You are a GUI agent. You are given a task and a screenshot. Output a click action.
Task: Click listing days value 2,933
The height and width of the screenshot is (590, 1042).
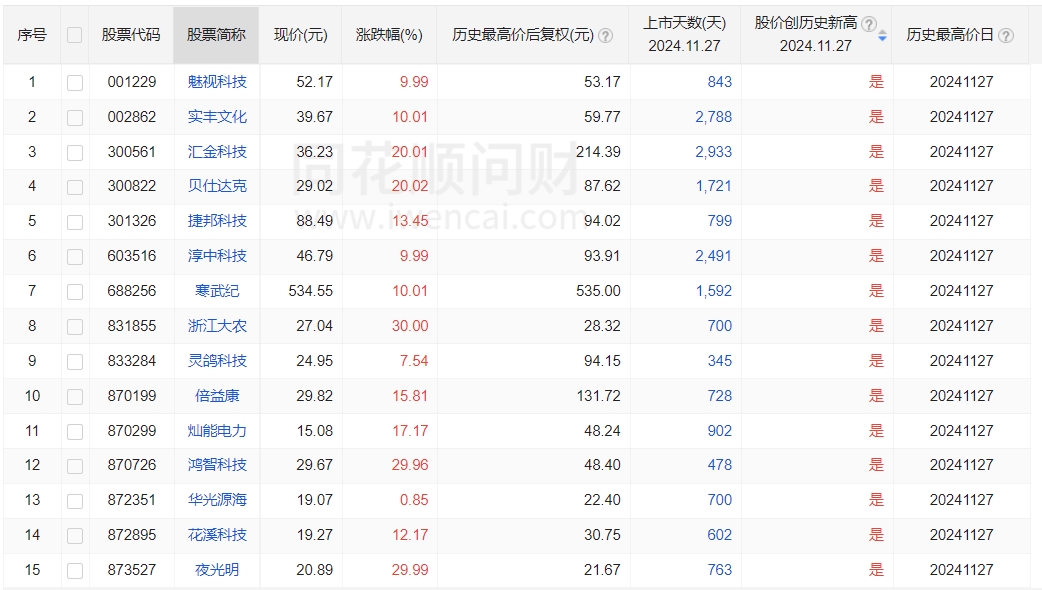[x=714, y=151]
